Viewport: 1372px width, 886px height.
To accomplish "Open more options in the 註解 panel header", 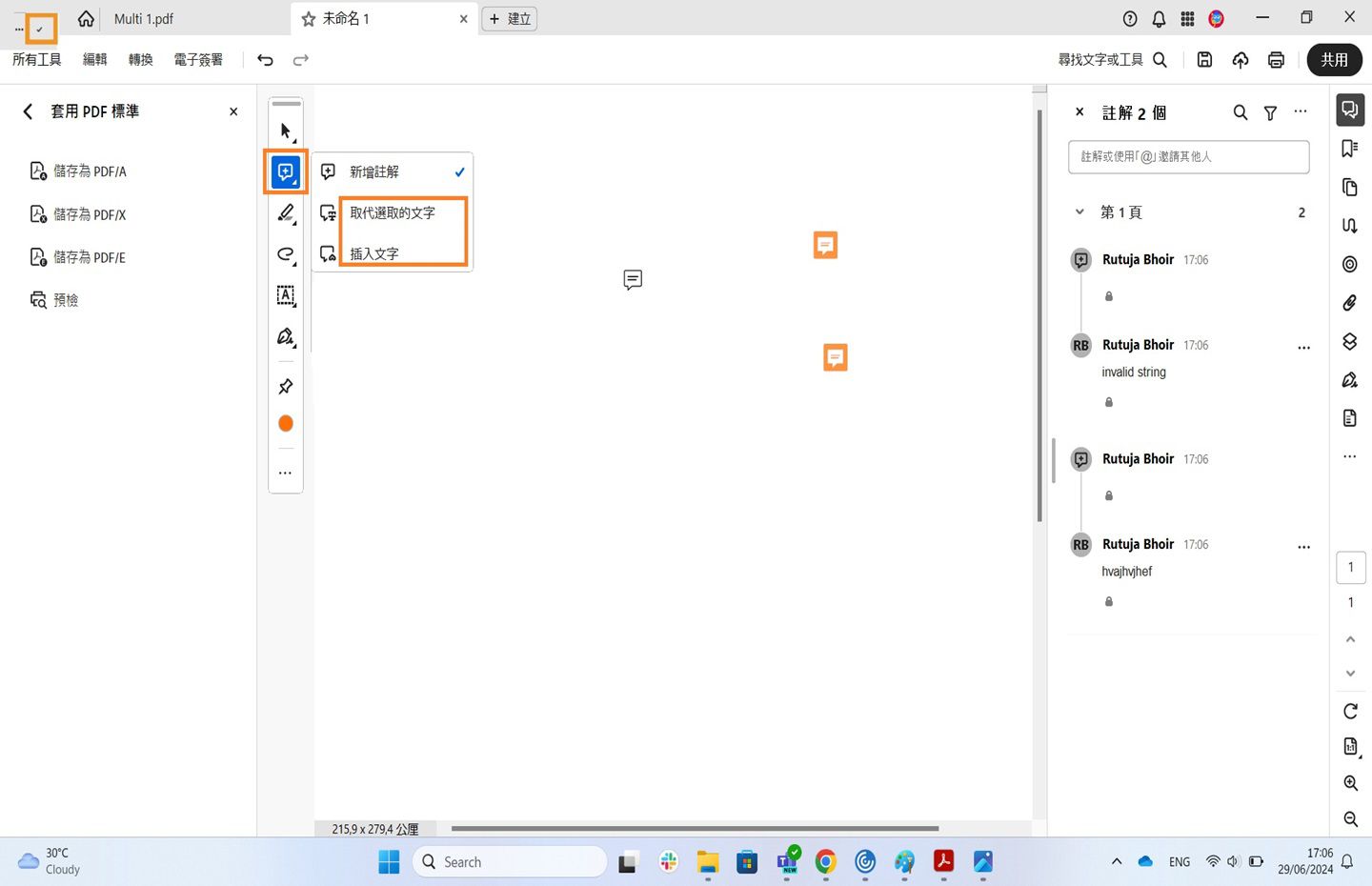I will 1301,111.
